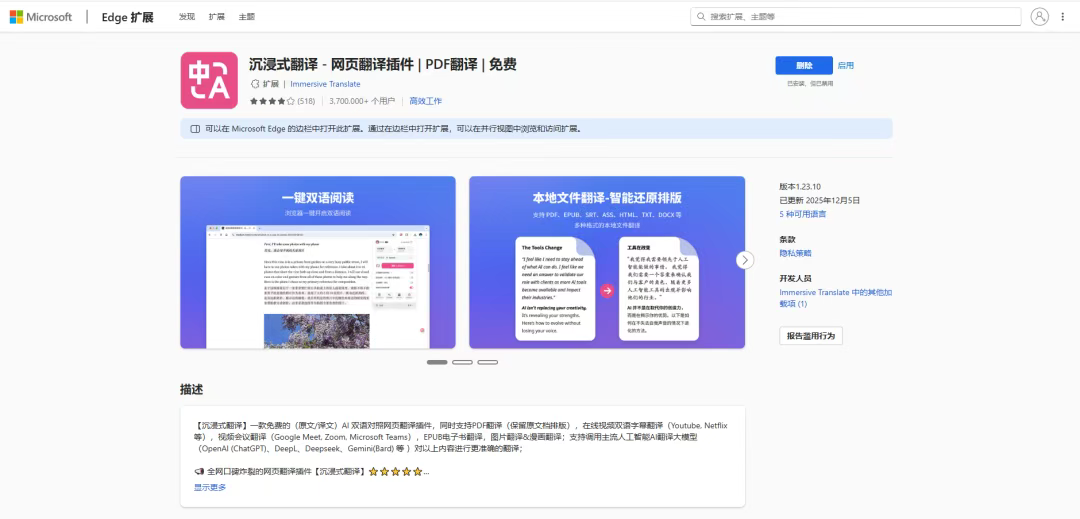Click the 报告滥用行为 button
Viewport: 1080px width, 519px height.
click(811, 336)
